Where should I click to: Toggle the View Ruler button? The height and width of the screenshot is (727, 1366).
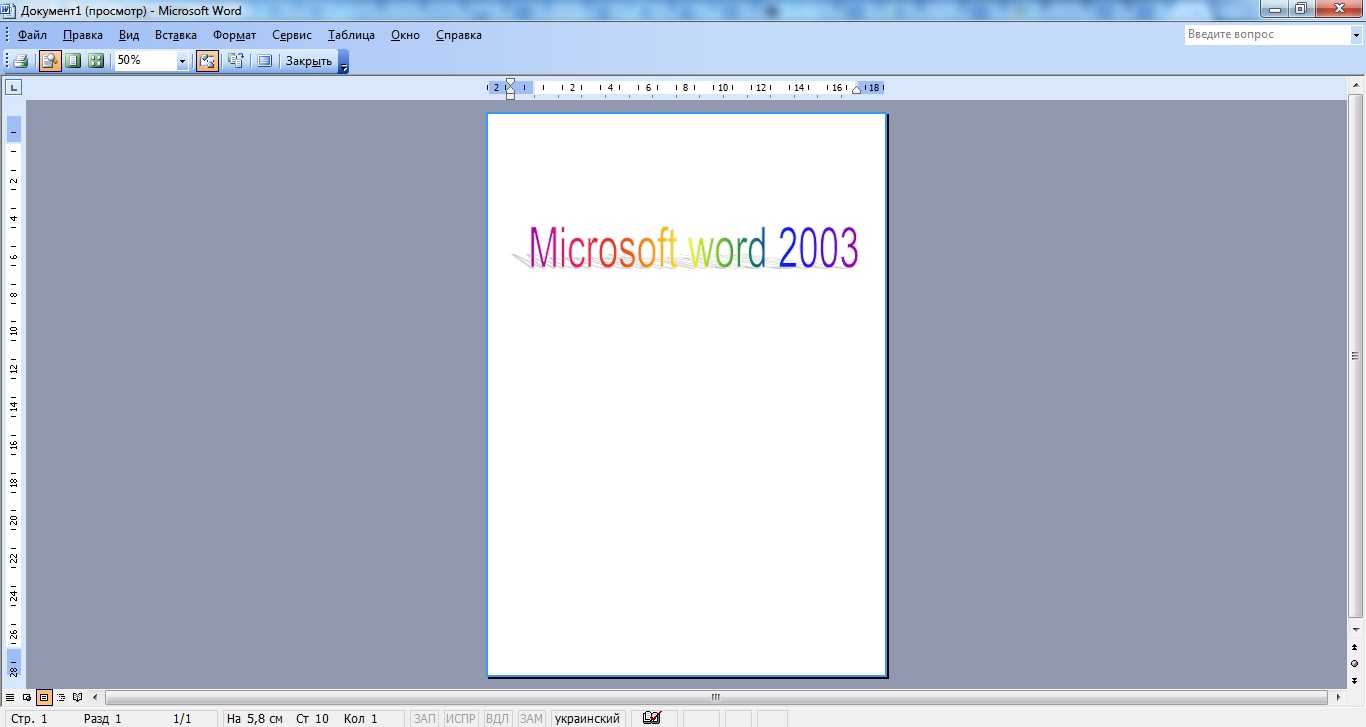point(207,61)
